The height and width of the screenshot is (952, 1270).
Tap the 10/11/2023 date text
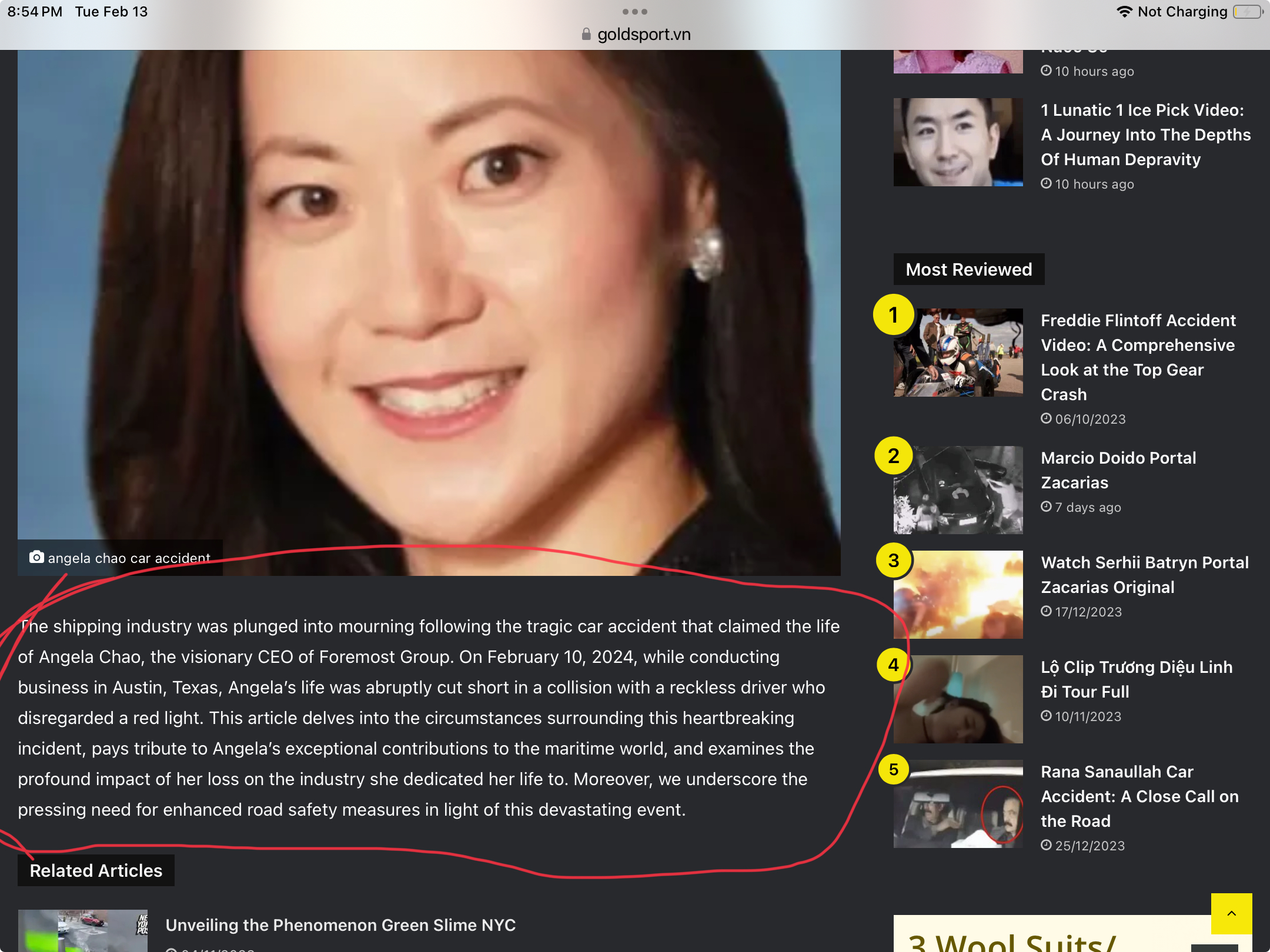(x=1088, y=716)
